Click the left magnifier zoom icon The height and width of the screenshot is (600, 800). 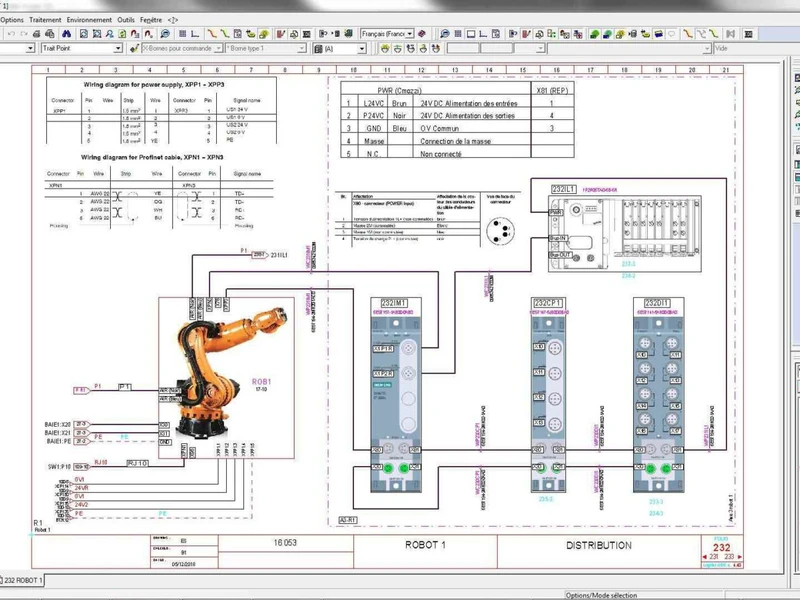pyautogui.click(x=165, y=34)
